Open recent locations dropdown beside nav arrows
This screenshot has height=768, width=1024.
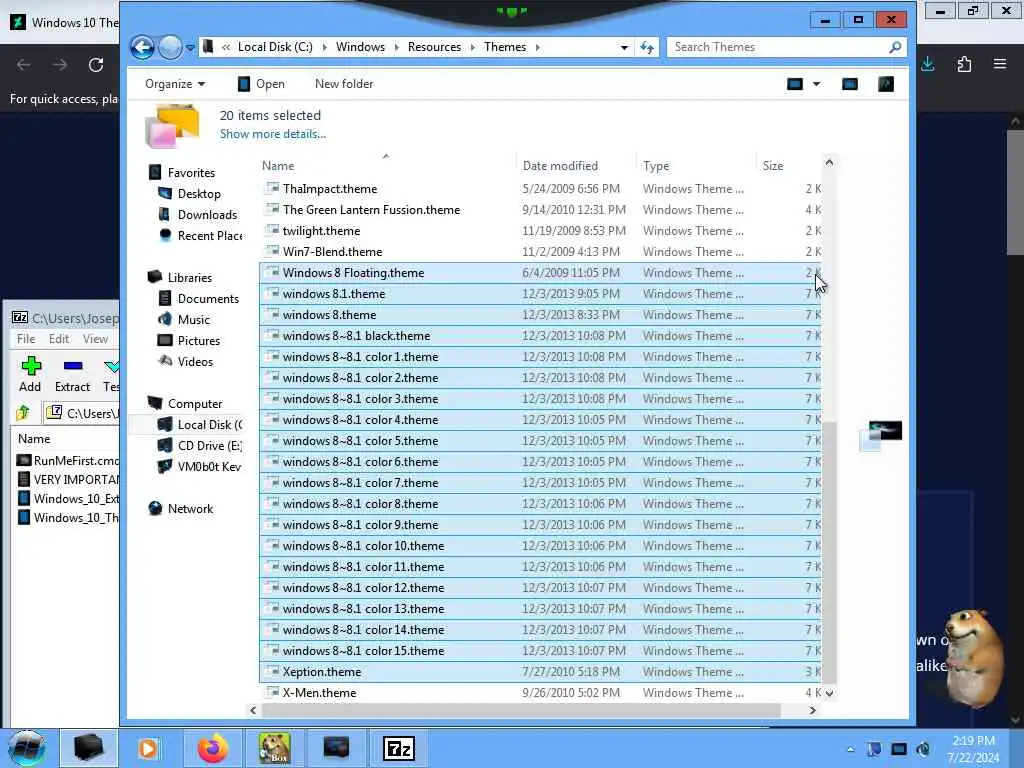190,48
